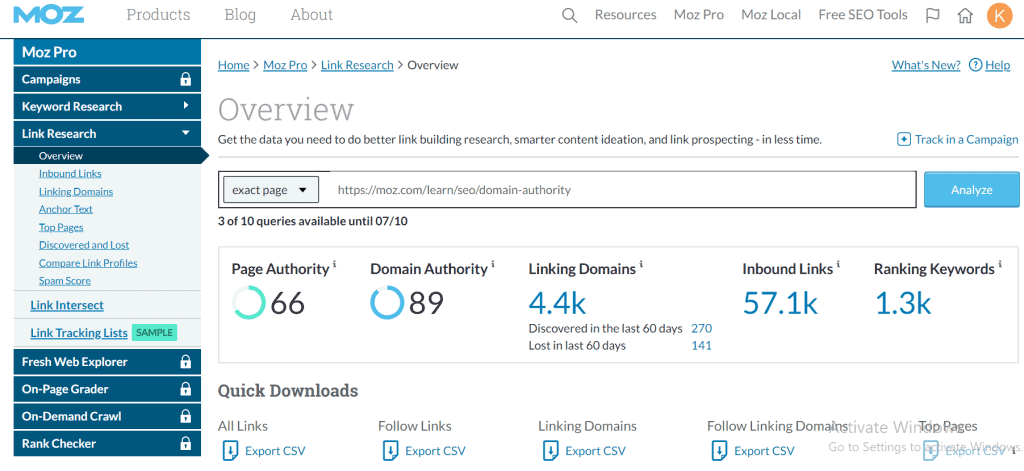
Task: Click Home breadcrumb link
Action: tap(234, 65)
